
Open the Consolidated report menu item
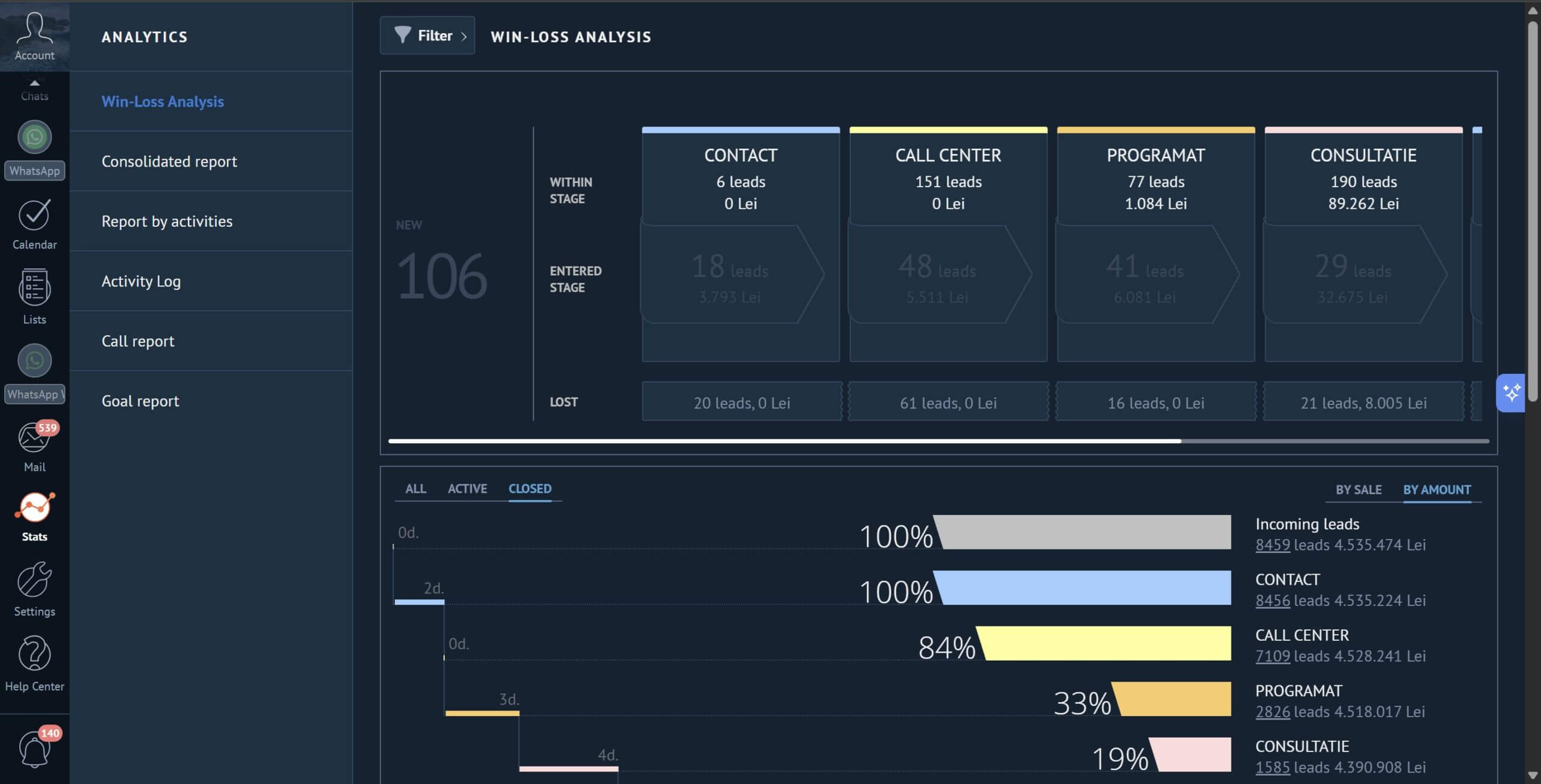pos(169,161)
